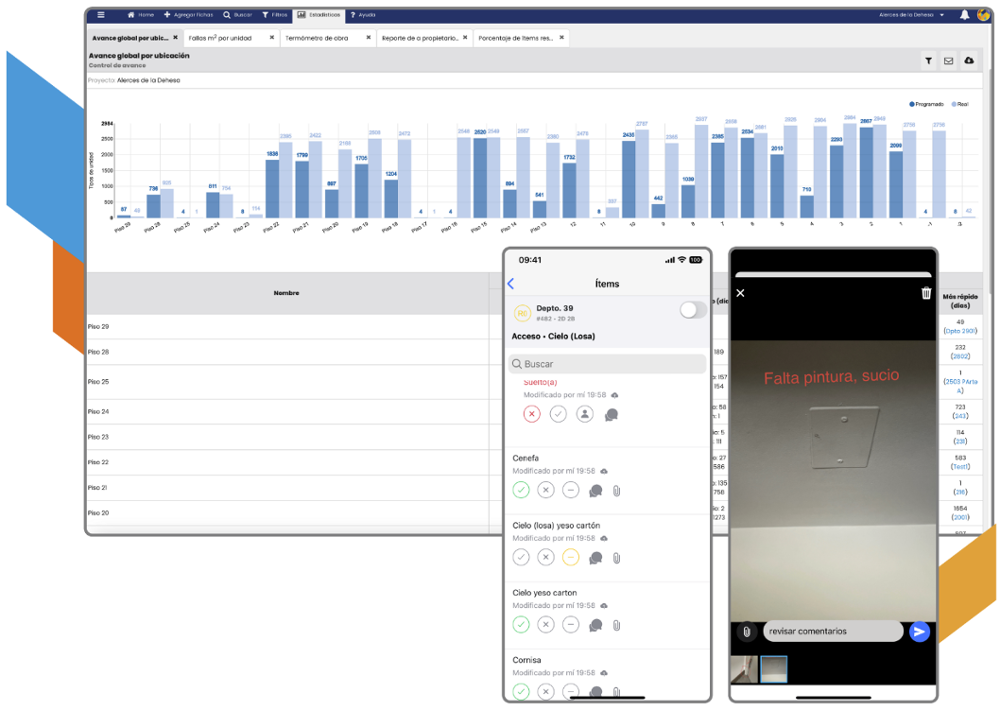
Task: Attach a file using paperclip beside comment box
Action: pos(746,632)
